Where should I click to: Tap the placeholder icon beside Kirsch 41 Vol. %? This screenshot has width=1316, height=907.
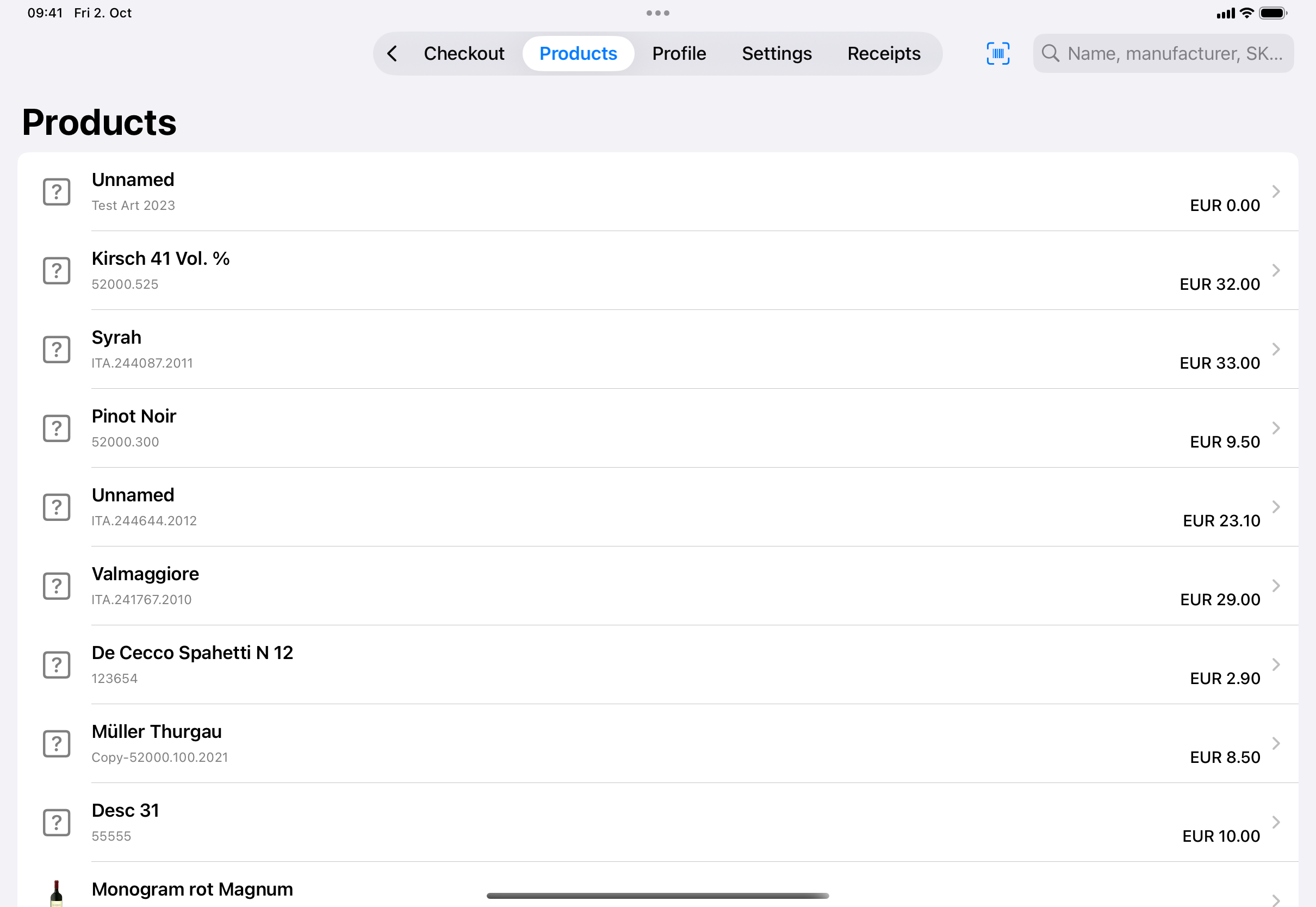[x=57, y=270]
